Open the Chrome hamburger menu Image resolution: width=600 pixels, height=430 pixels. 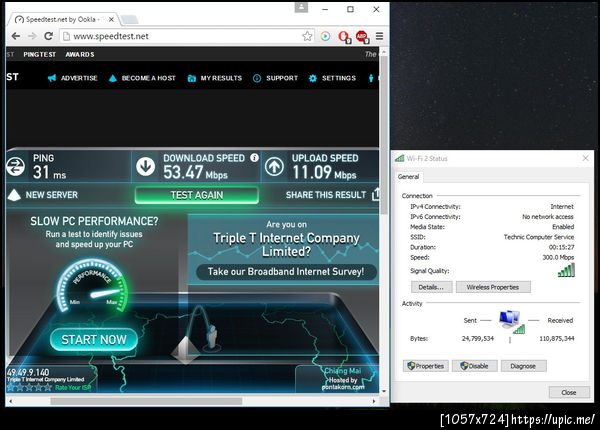click(x=379, y=36)
